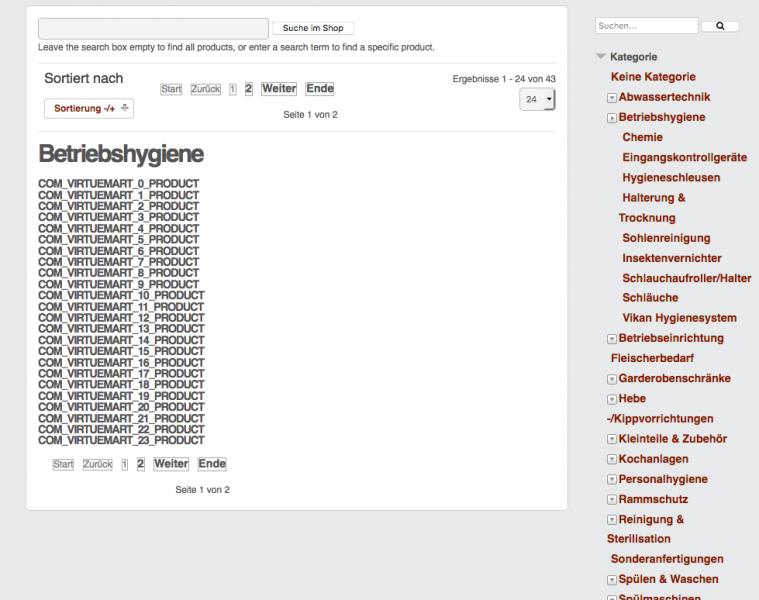Image resolution: width=759 pixels, height=600 pixels.
Task: Collapse the Betriebshygiene category arrow
Action: (612, 118)
